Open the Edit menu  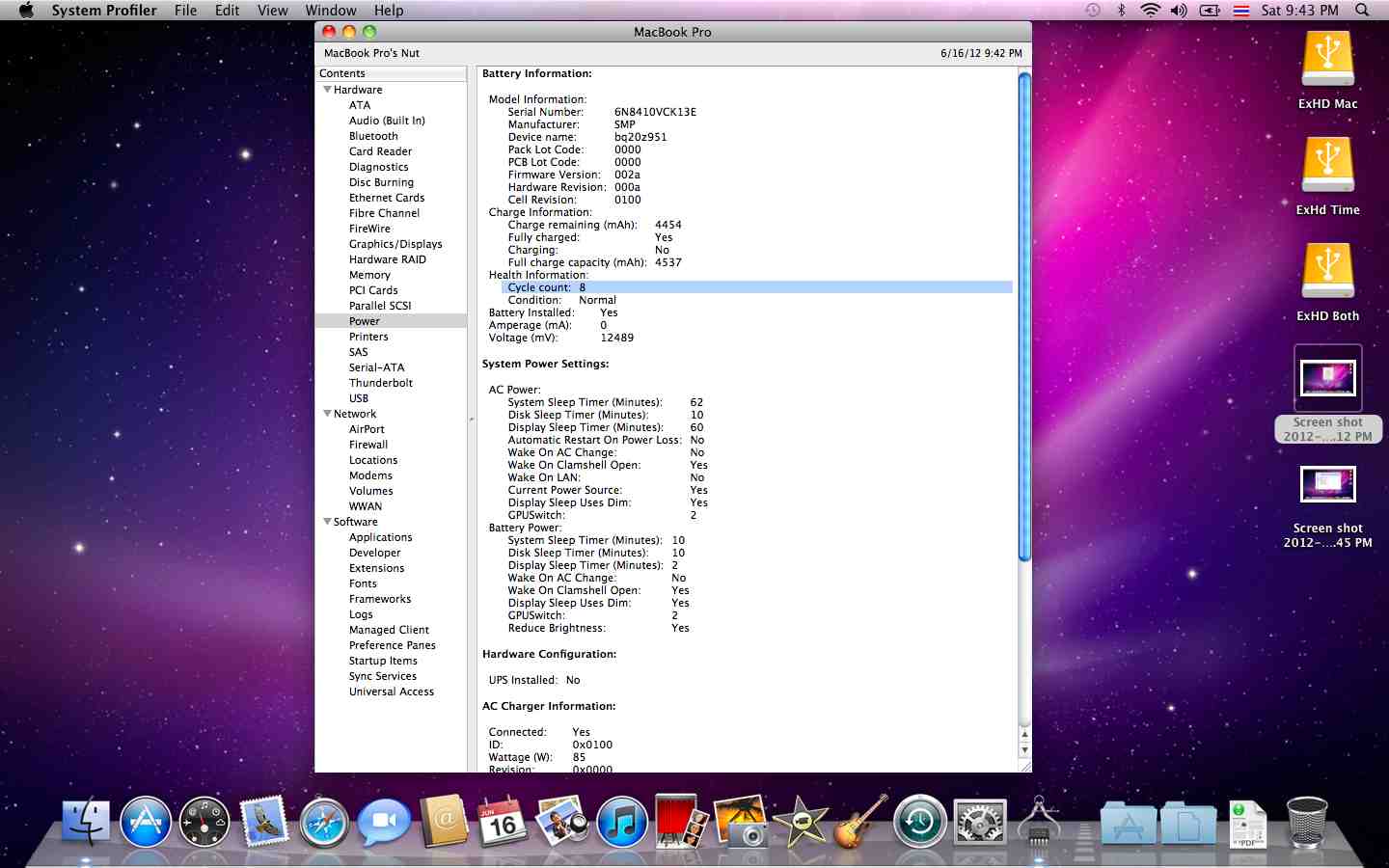pyautogui.click(x=228, y=11)
